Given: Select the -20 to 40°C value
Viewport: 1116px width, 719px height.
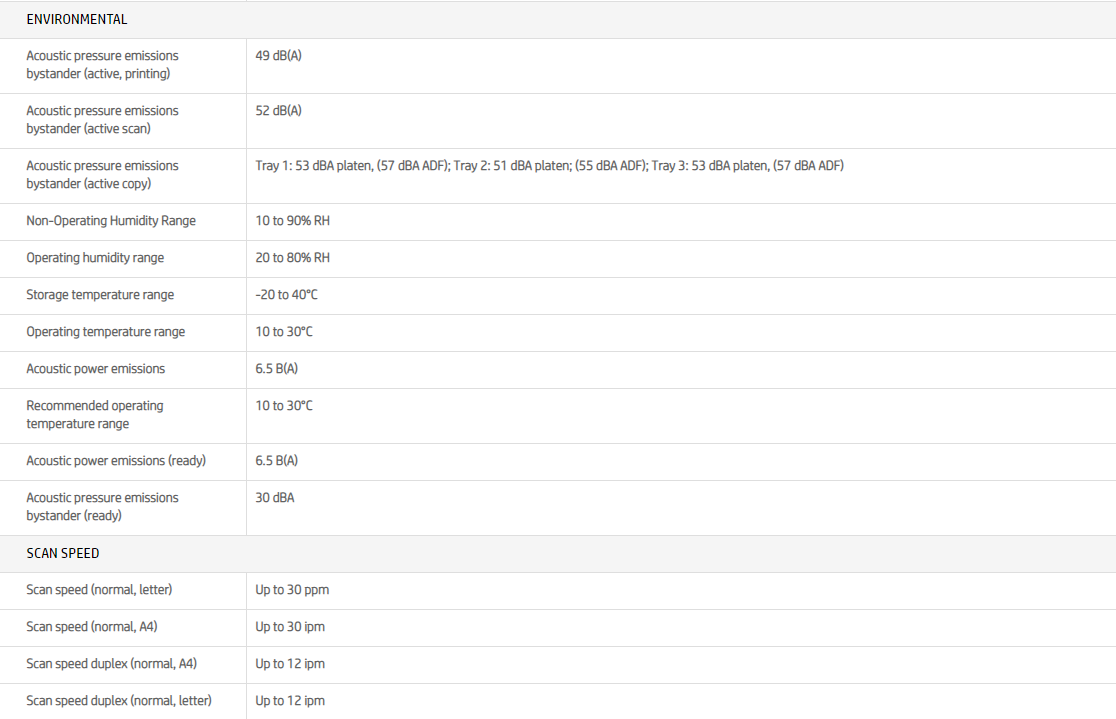Looking at the screenshot, I should click(x=286, y=295).
